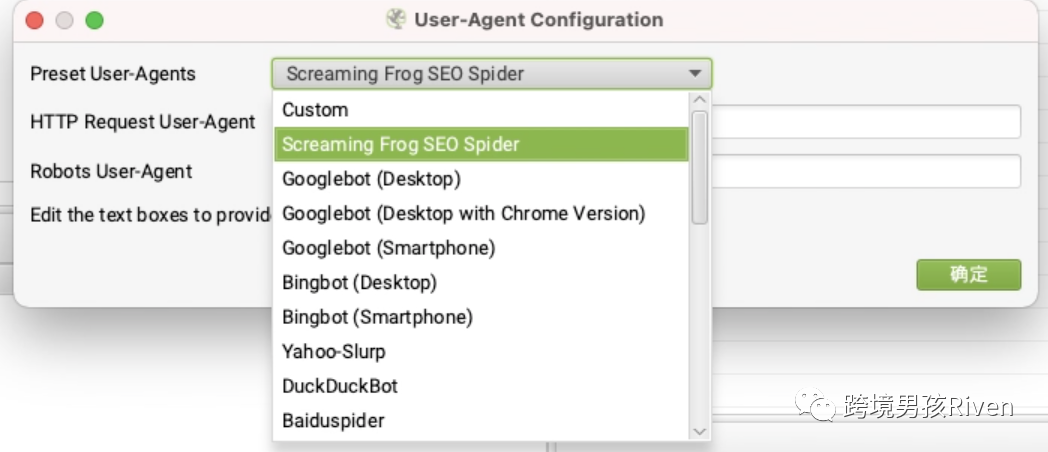
Task: Click into HTTP Request User-Agent field
Action: point(866,122)
